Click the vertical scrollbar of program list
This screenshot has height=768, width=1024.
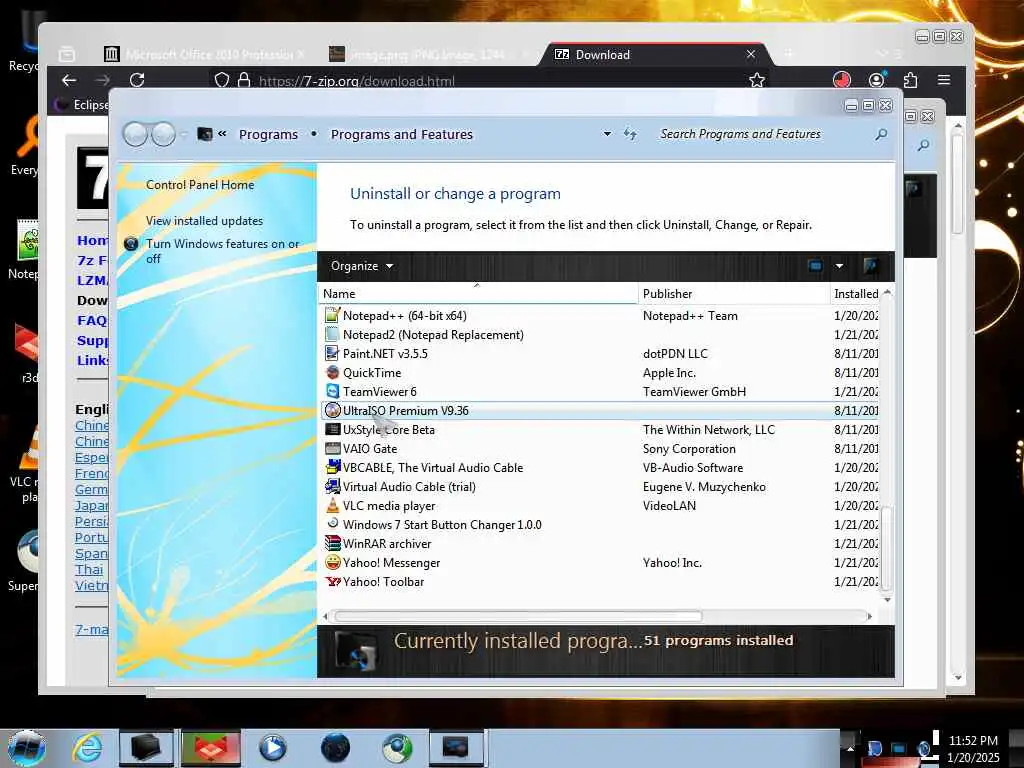(x=886, y=547)
